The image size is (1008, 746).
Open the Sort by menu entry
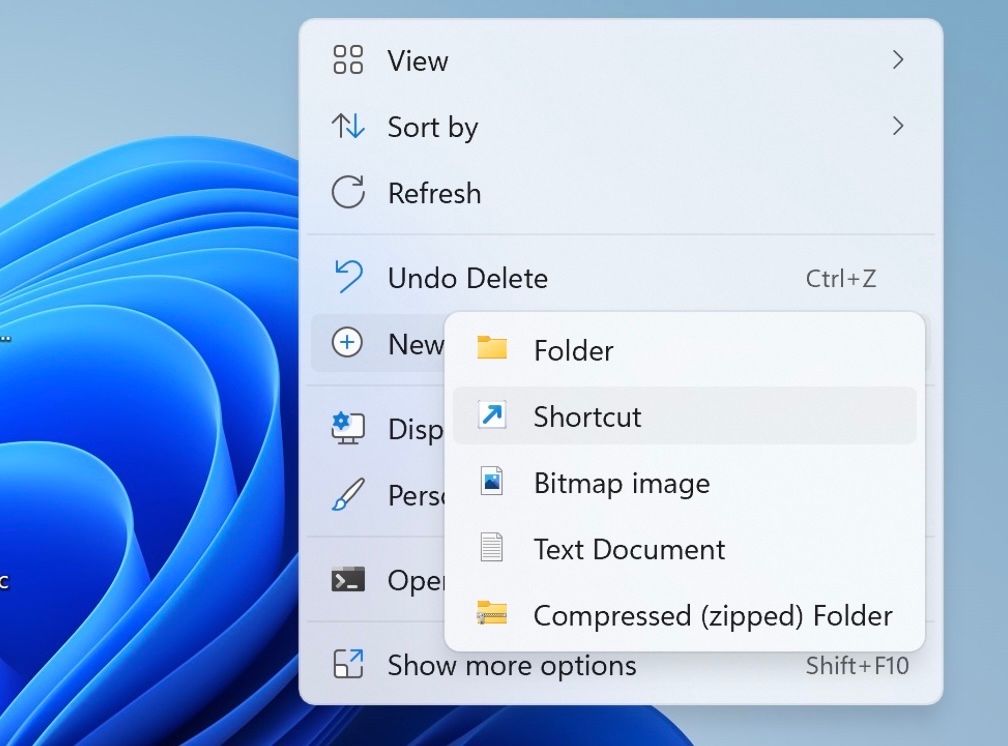(x=621, y=127)
